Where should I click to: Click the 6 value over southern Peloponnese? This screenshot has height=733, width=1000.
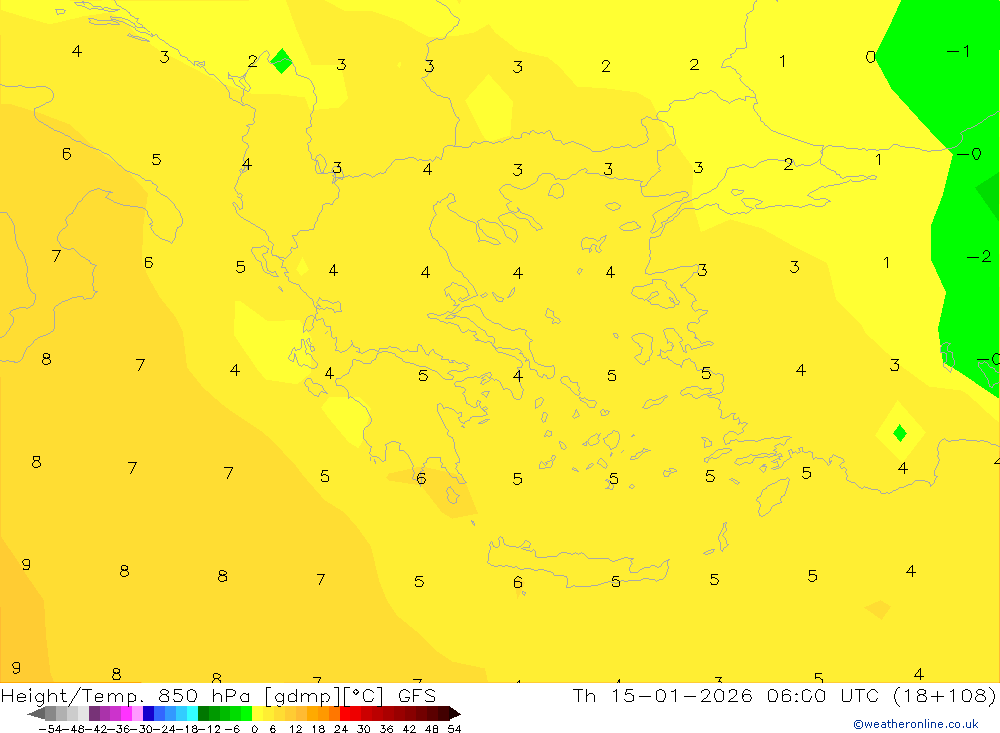[421, 478]
